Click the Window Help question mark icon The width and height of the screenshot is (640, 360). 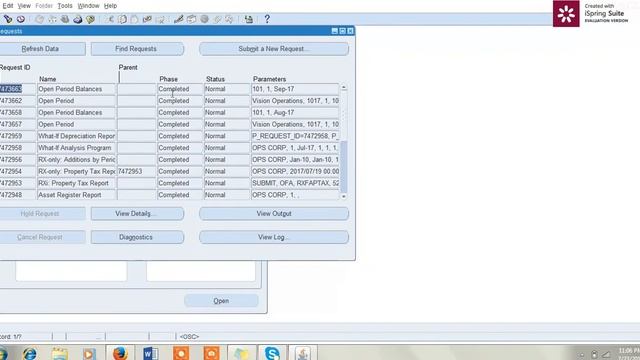[267, 19]
